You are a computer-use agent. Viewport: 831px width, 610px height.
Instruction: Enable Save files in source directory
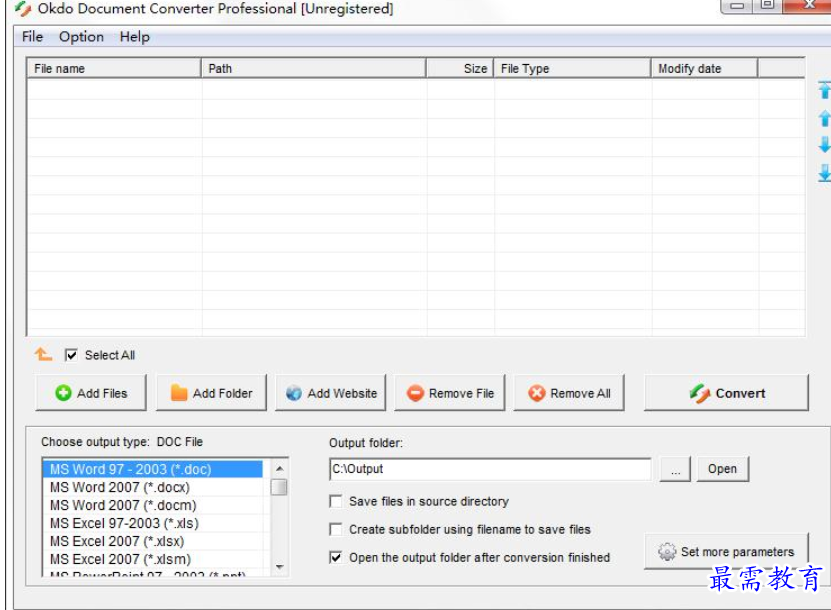click(335, 501)
